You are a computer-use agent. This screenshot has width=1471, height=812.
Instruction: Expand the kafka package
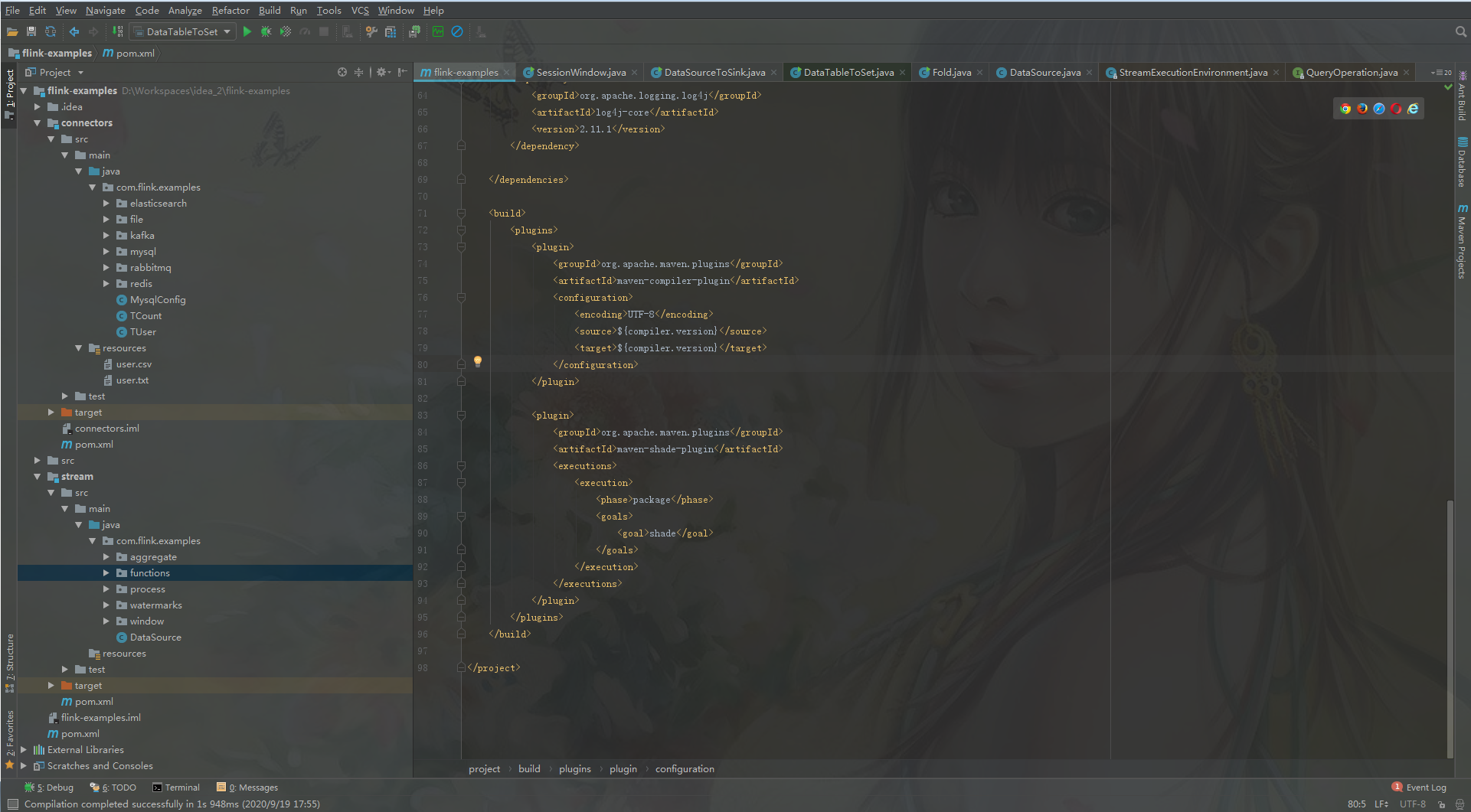106,236
